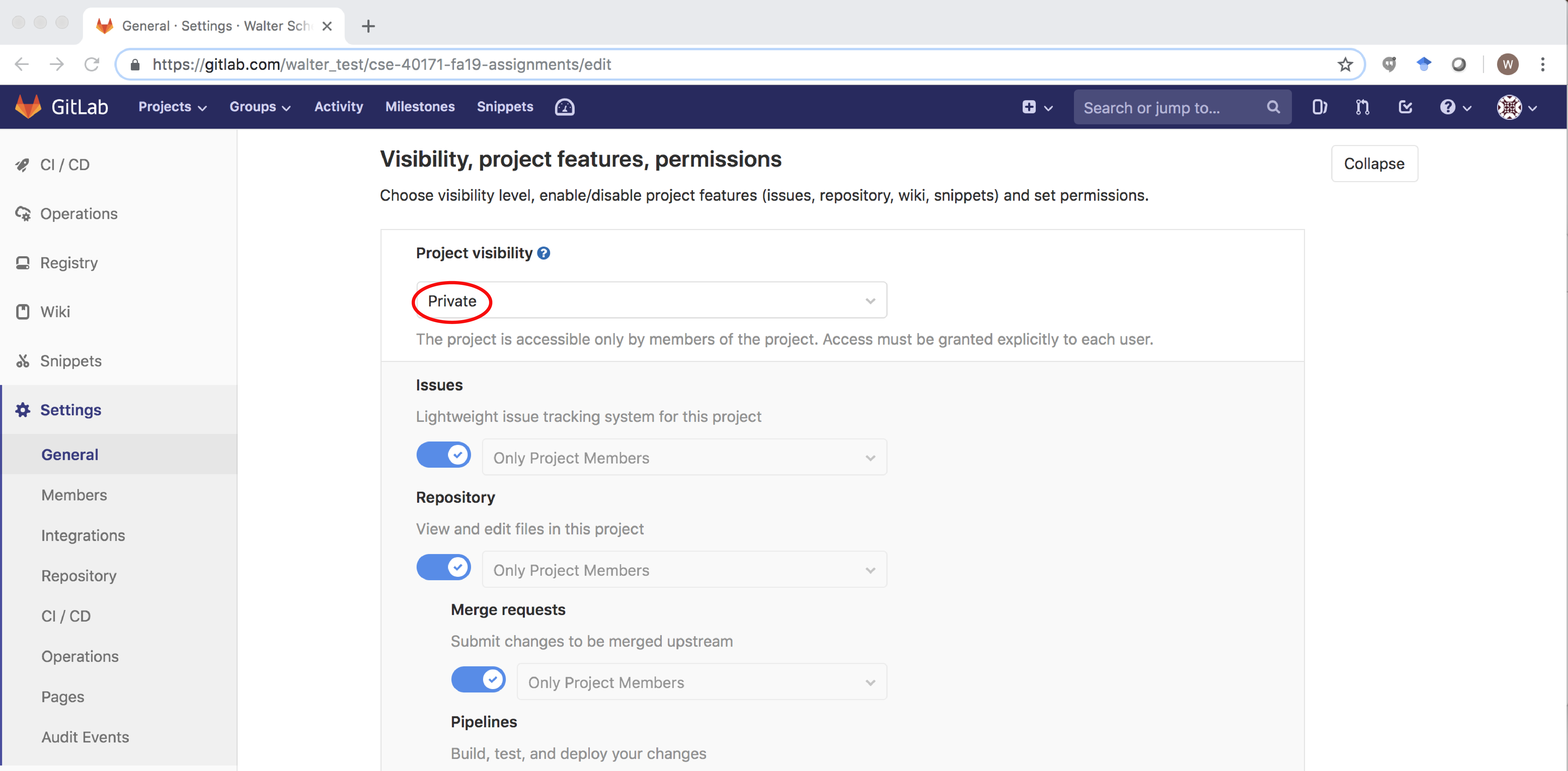Close the General Settings browser tab
The height and width of the screenshot is (771, 1568).
click(x=327, y=26)
